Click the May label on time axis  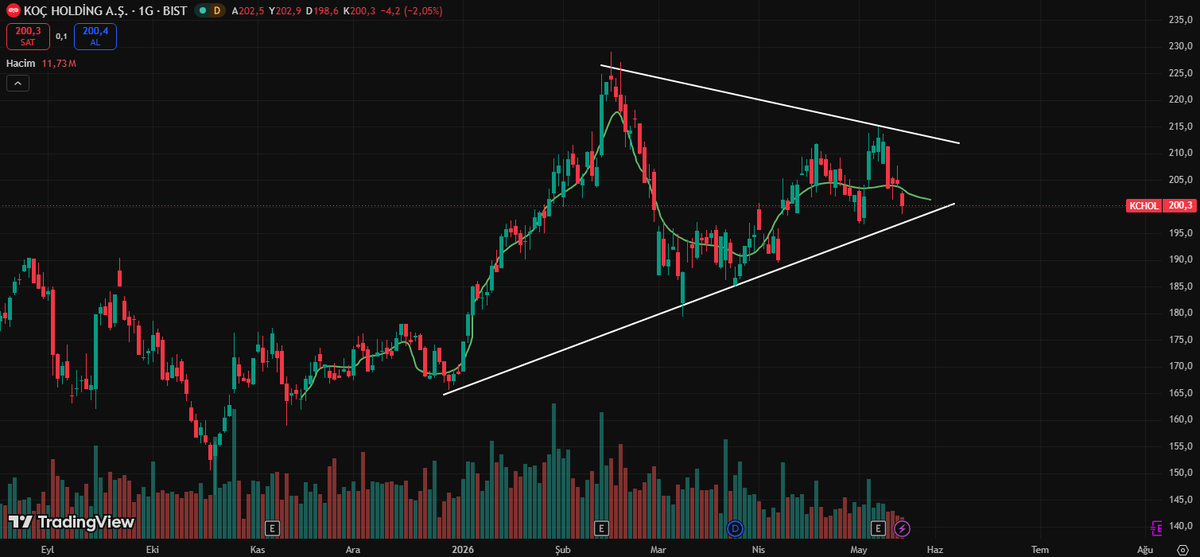(x=859, y=549)
